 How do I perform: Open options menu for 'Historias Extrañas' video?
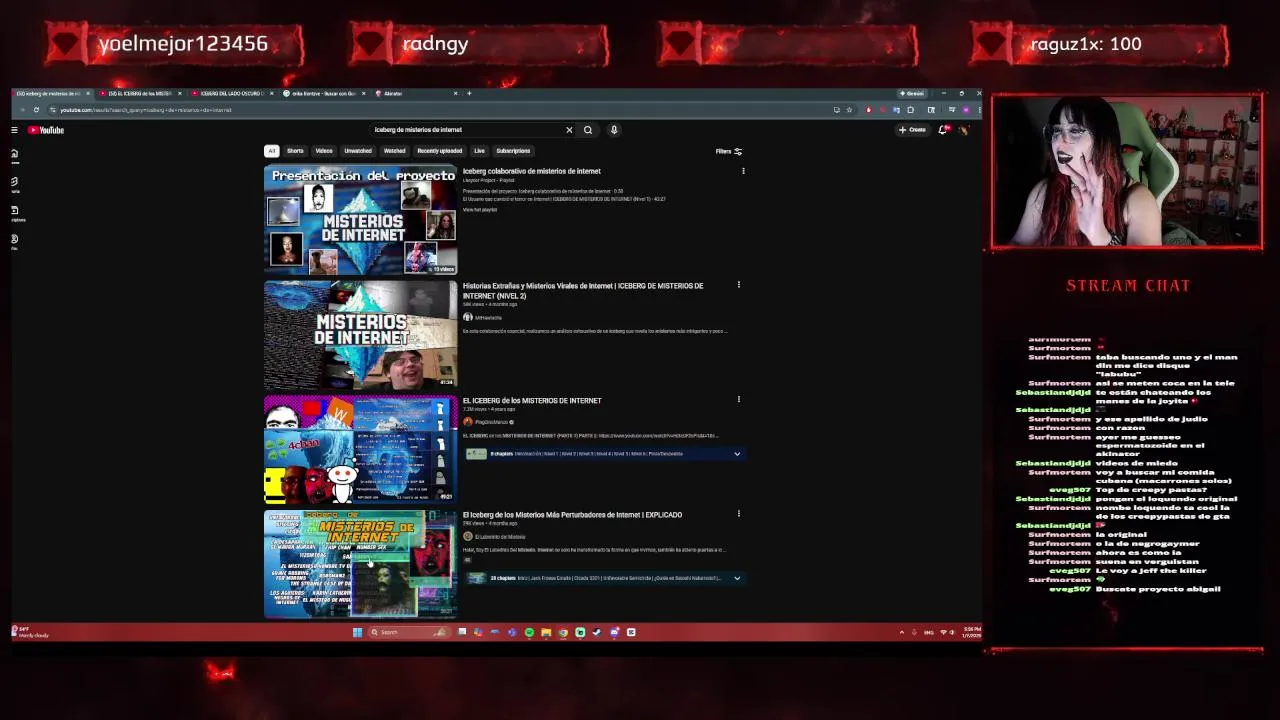(739, 286)
